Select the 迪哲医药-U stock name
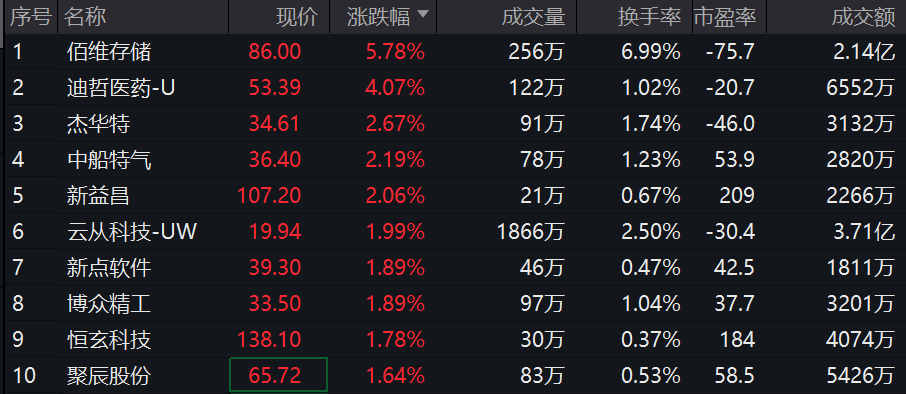Viewport: 906px width, 394px height. (x=121, y=88)
